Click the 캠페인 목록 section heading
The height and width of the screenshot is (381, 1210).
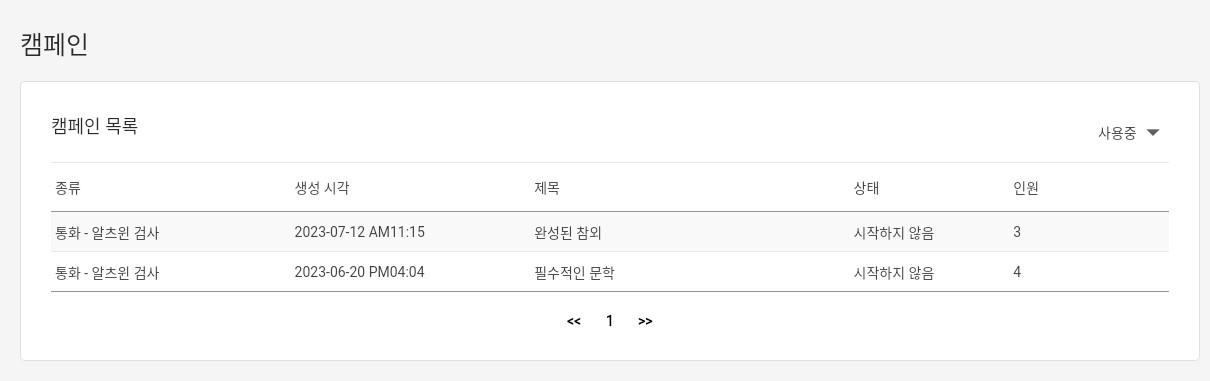(x=94, y=126)
